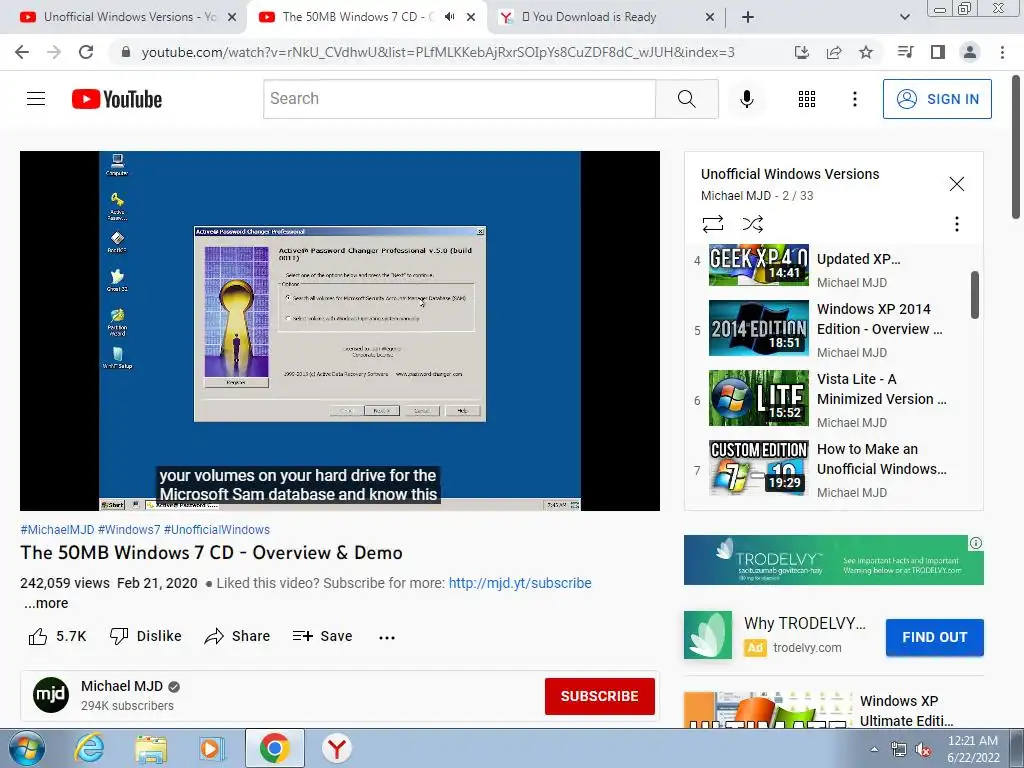The width and height of the screenshot is (1024, 768).
Task: Open Michael MJD channel name
Action: 121,686
